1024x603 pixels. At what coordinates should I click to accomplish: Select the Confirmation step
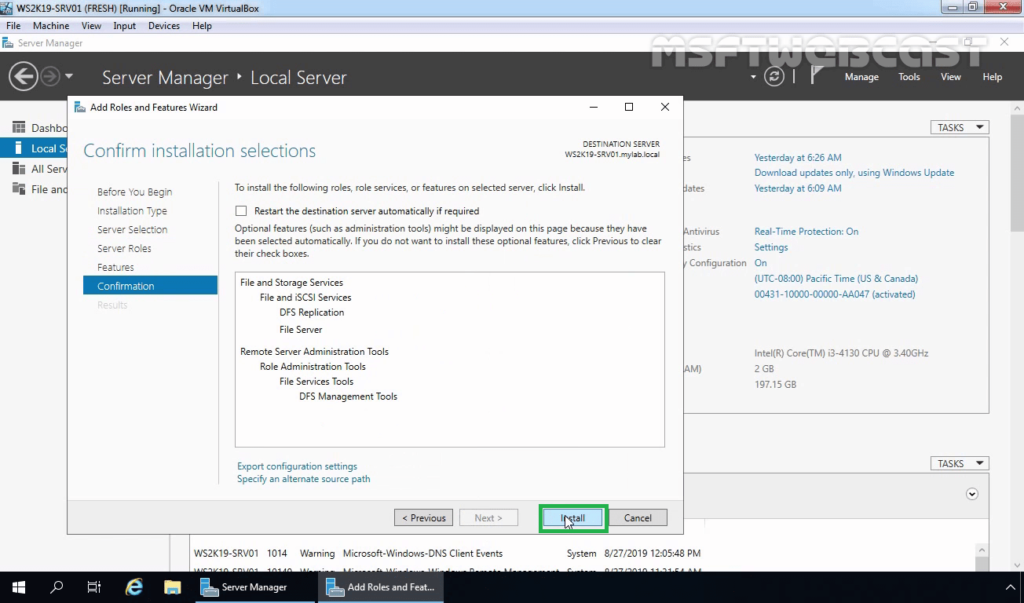click(150, 285)
